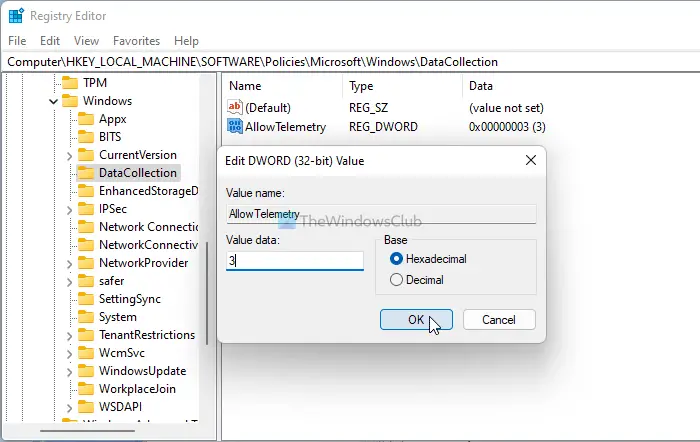This screenshot has width=700, height=442.
Task: Click the REG_DWORD type cell
Action: click(x=383, y=127)
